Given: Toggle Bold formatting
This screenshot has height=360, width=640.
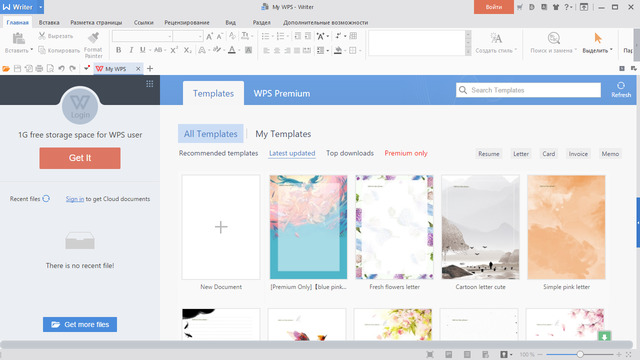Looking at the screenshot, I should 118,50.
